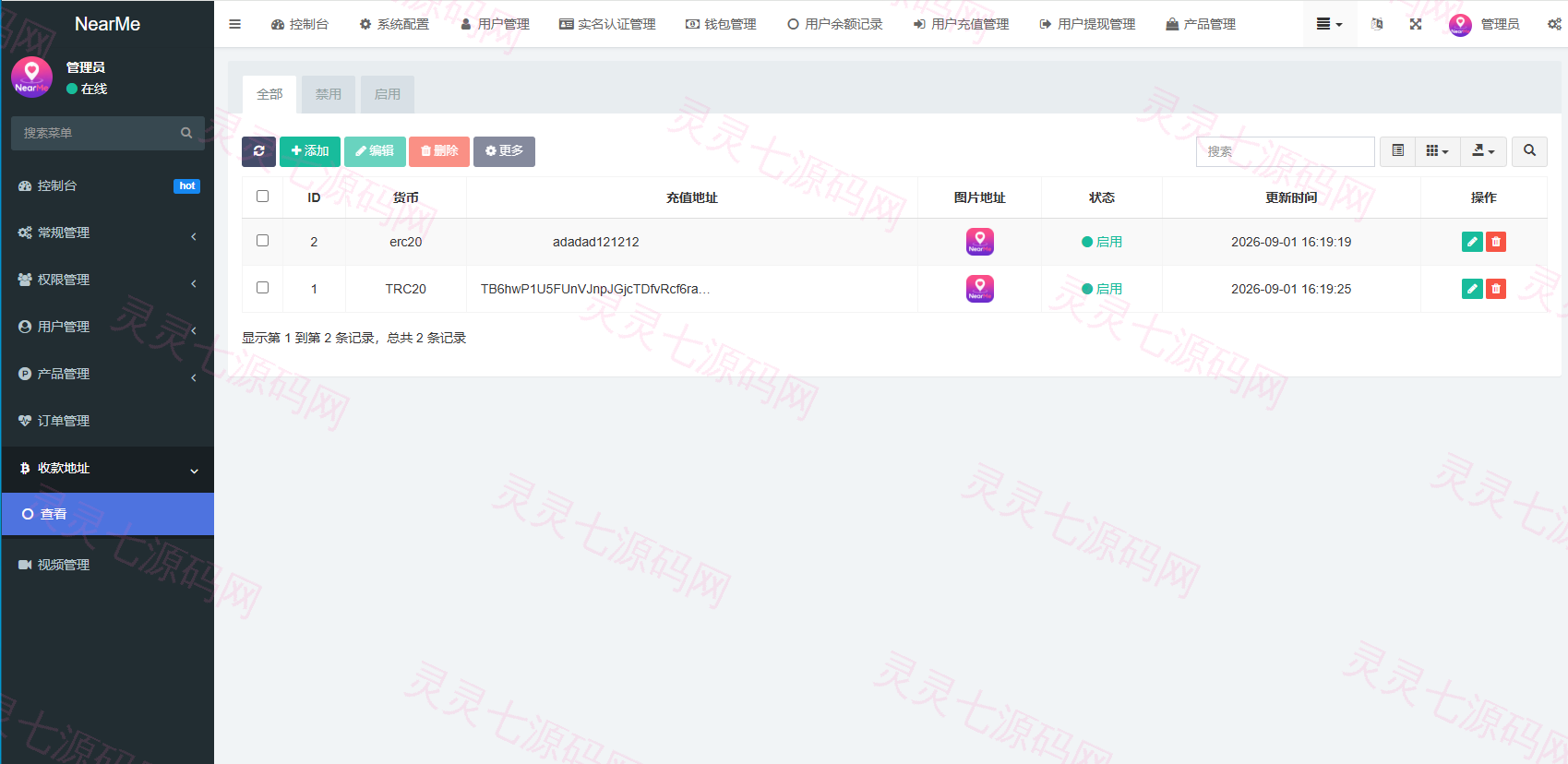Check the select-all checkbox in the table header
The height and width of the screenshot is (764, 1568).
[262, 197]
